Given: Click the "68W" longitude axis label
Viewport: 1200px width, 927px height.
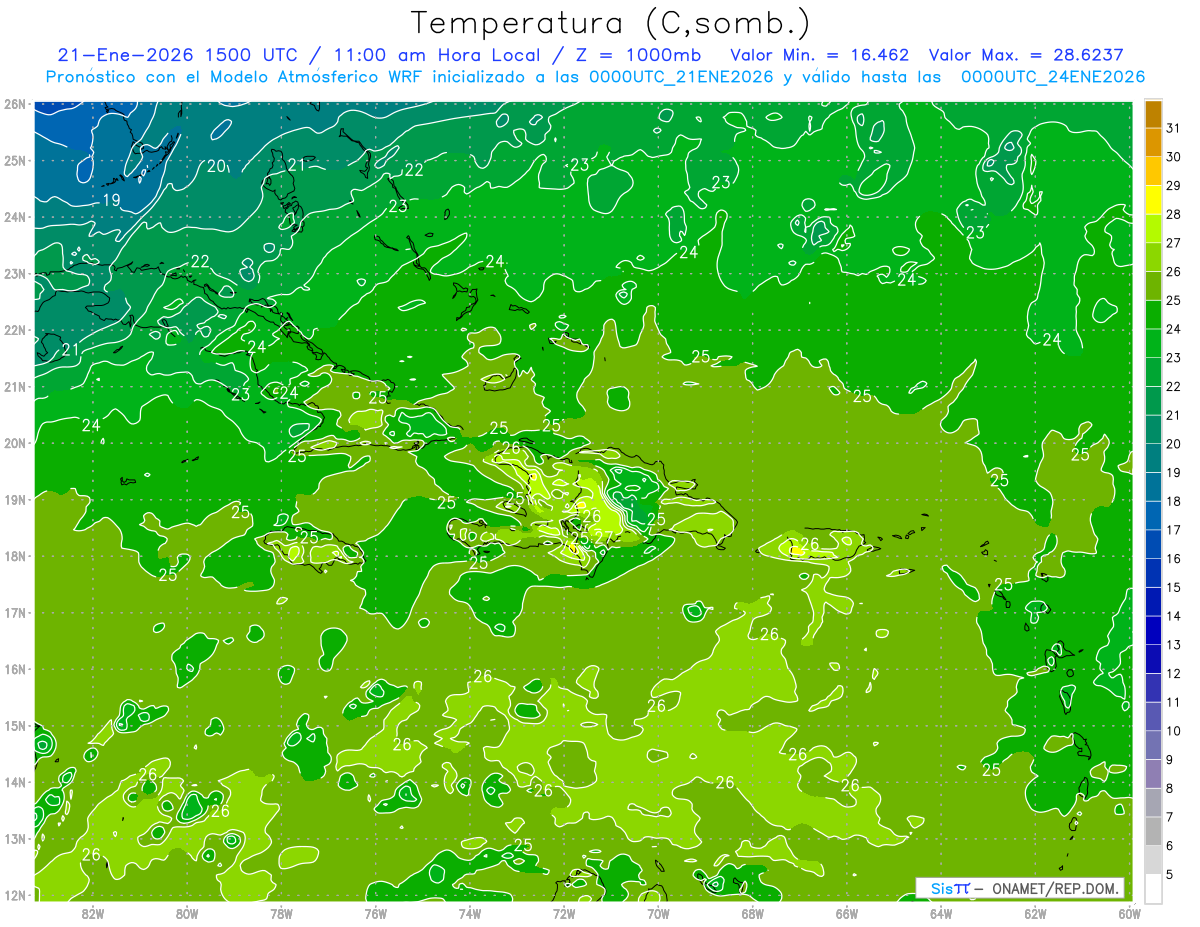Looking at the screenshot, I should pyautogui.click(x=752, y=913).
